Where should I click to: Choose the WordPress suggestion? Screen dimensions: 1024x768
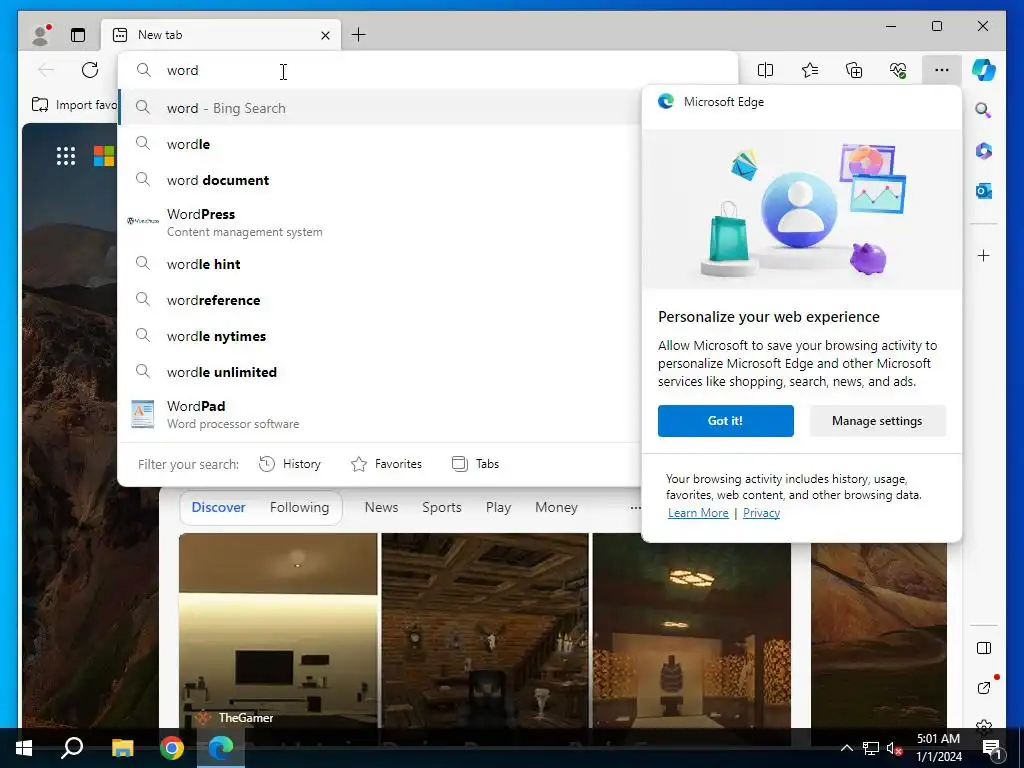(x=379, y=222)
